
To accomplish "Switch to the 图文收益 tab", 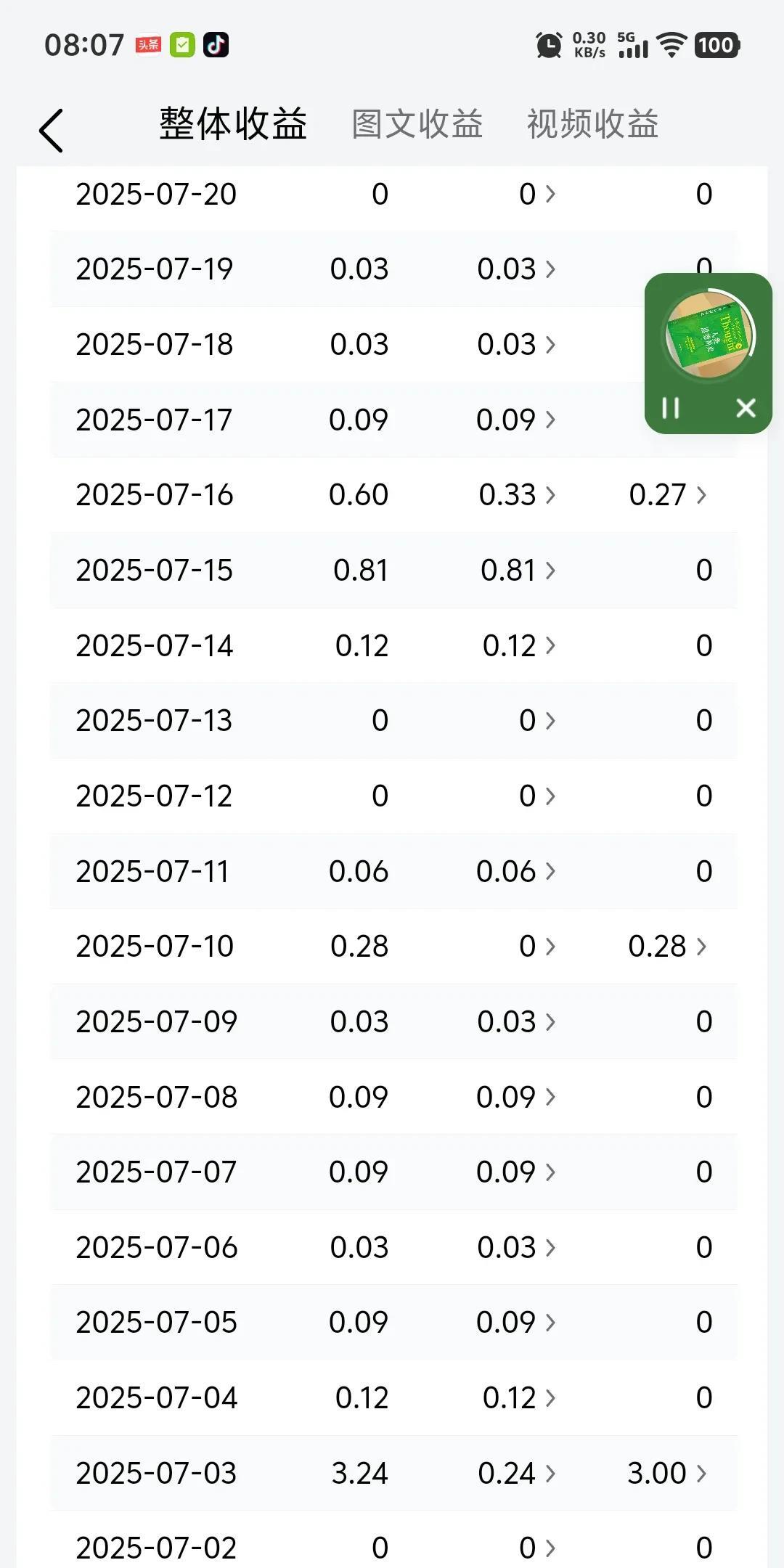I will point(417,124).
